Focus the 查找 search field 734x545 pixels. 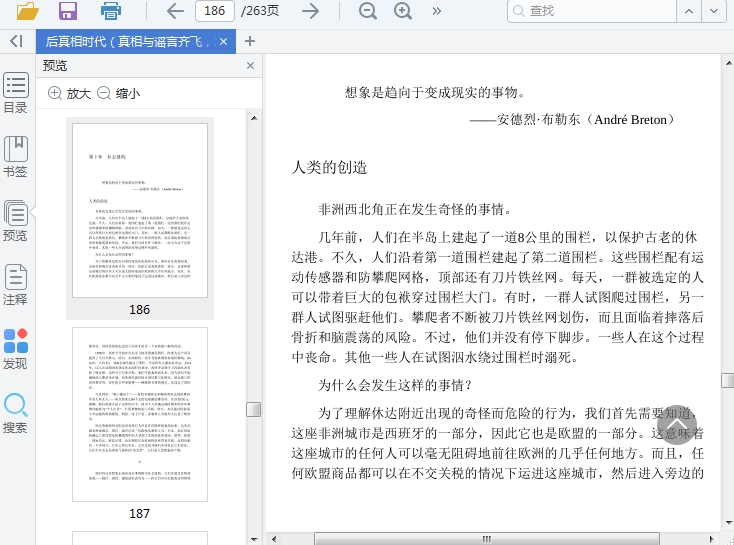(592, 11)
